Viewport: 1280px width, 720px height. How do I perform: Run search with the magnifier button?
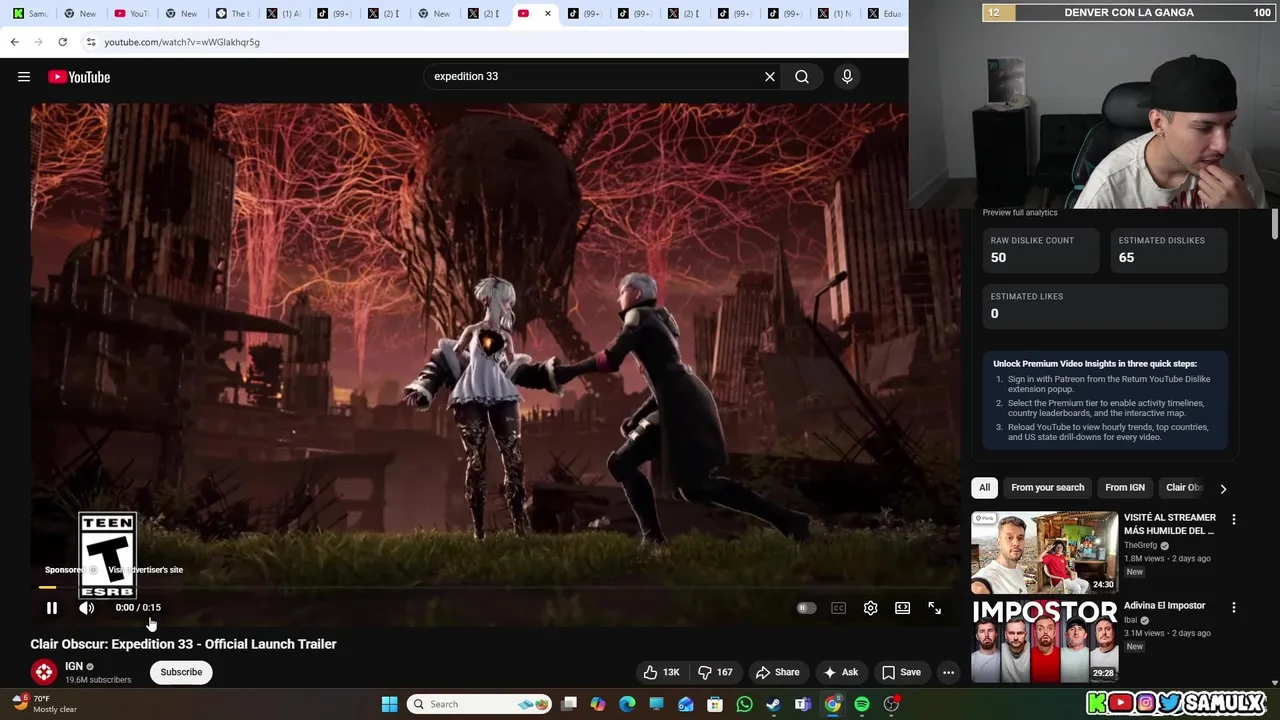(802, 76)
